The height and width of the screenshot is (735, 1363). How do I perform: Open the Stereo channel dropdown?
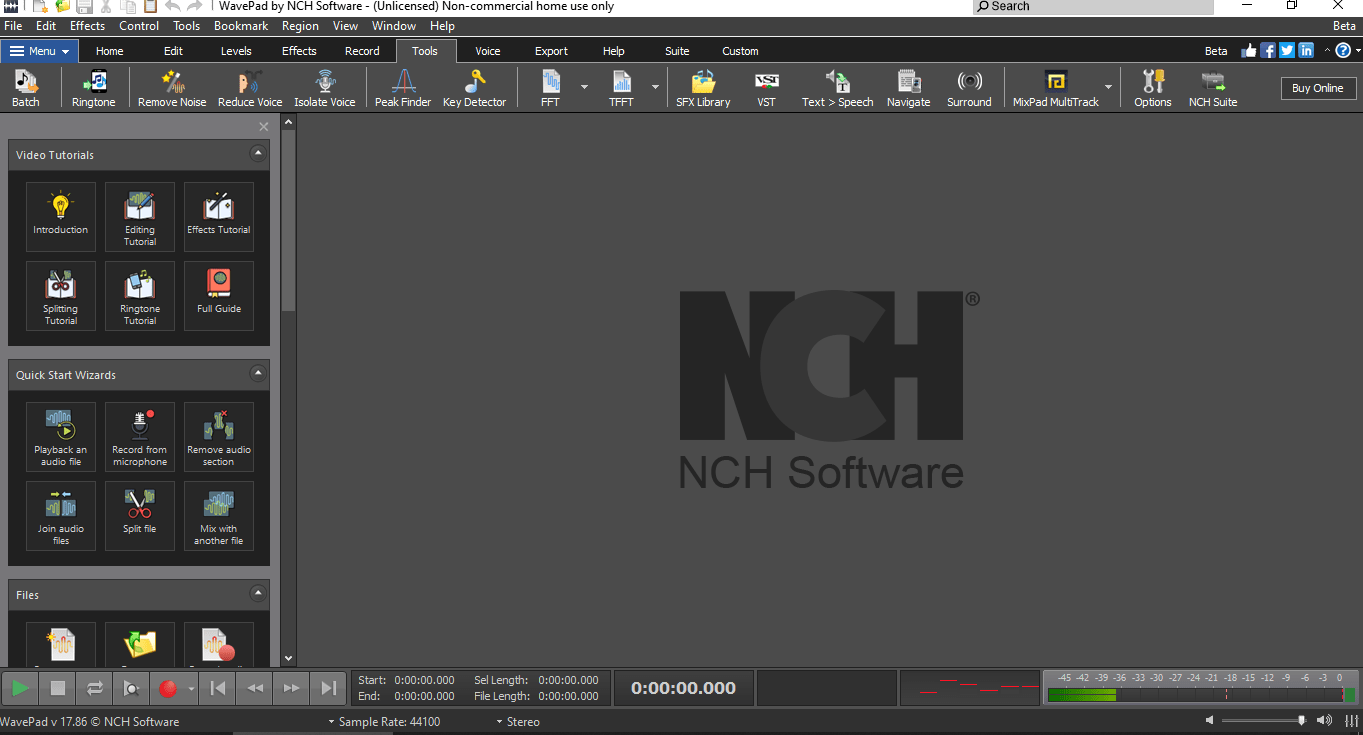(517, 721)
